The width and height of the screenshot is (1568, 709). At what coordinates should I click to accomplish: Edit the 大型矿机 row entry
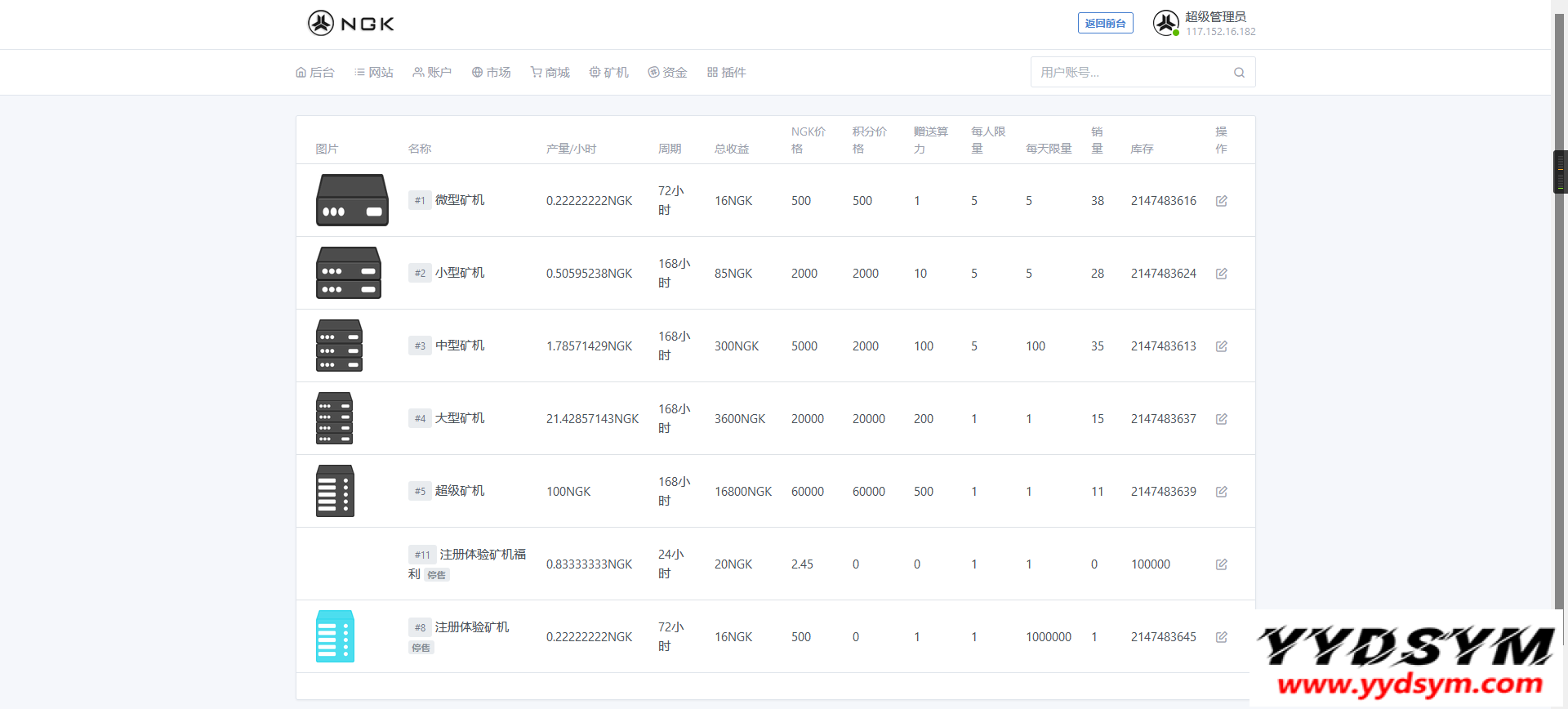pyautogui.click(x=1221, y=419)
